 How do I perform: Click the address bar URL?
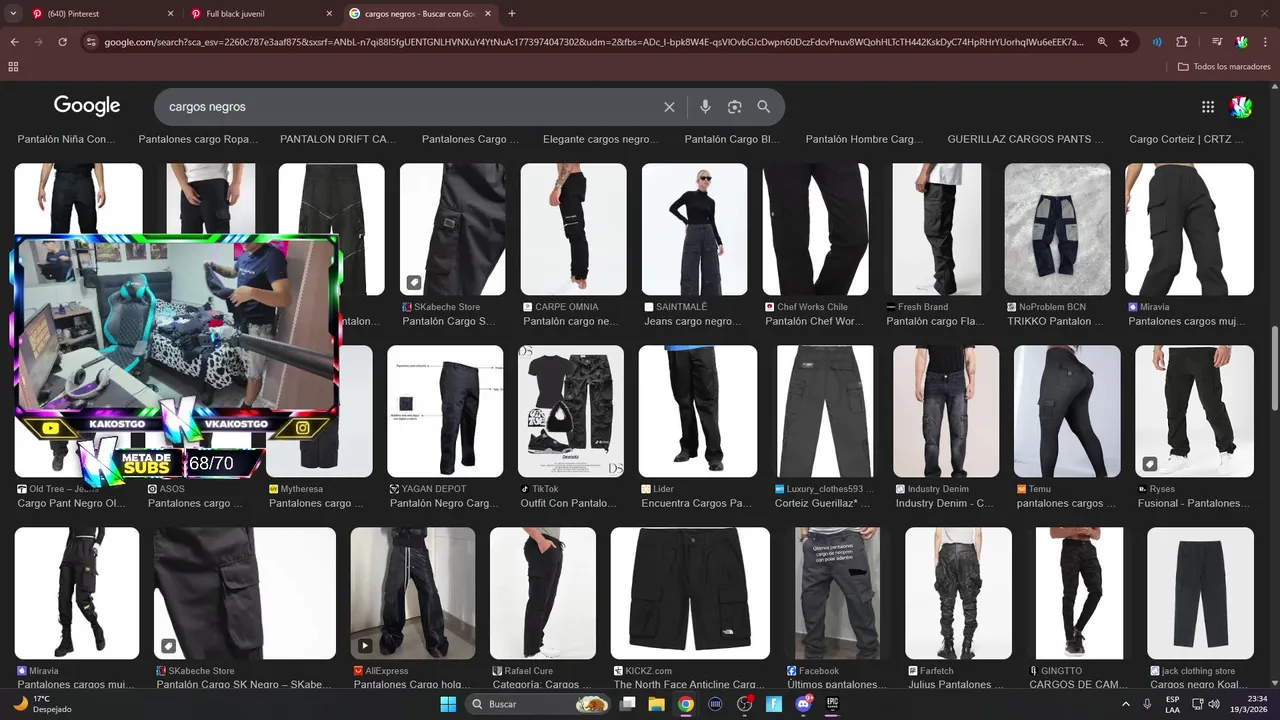(x=594, y=42)
